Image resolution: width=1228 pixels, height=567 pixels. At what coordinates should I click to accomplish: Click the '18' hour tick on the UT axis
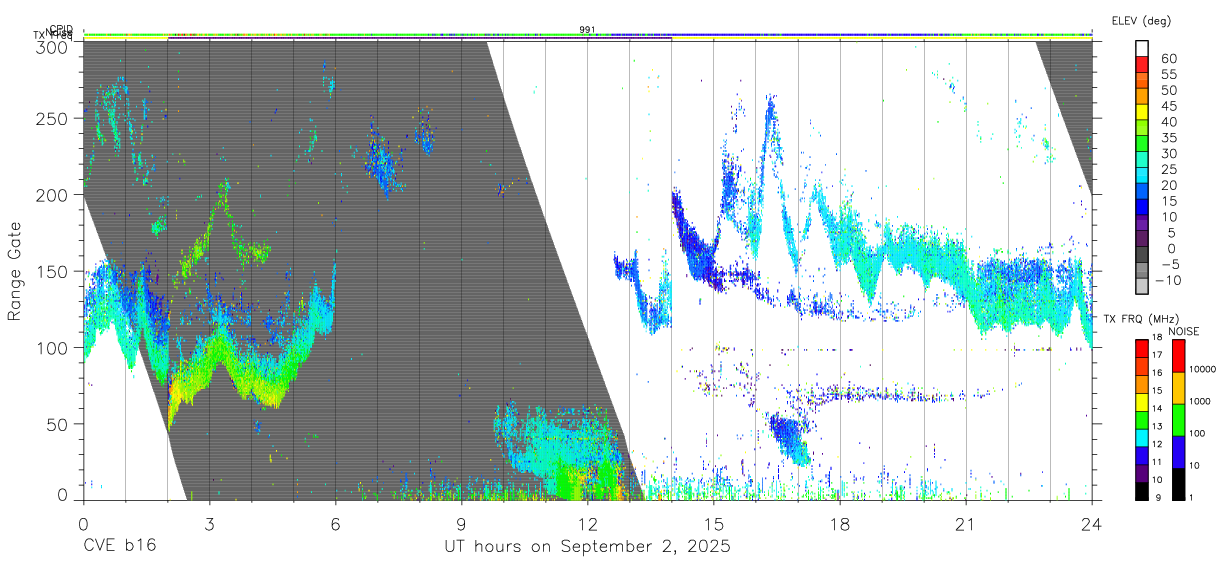pyautogui.click(x=840, y=524)
